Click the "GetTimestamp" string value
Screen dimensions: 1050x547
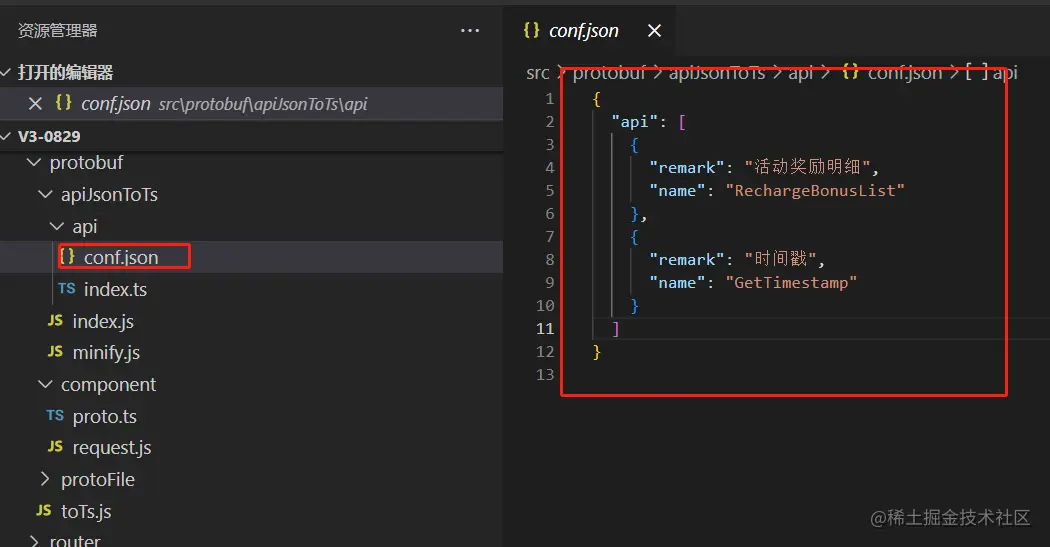[x=791, y=283]
